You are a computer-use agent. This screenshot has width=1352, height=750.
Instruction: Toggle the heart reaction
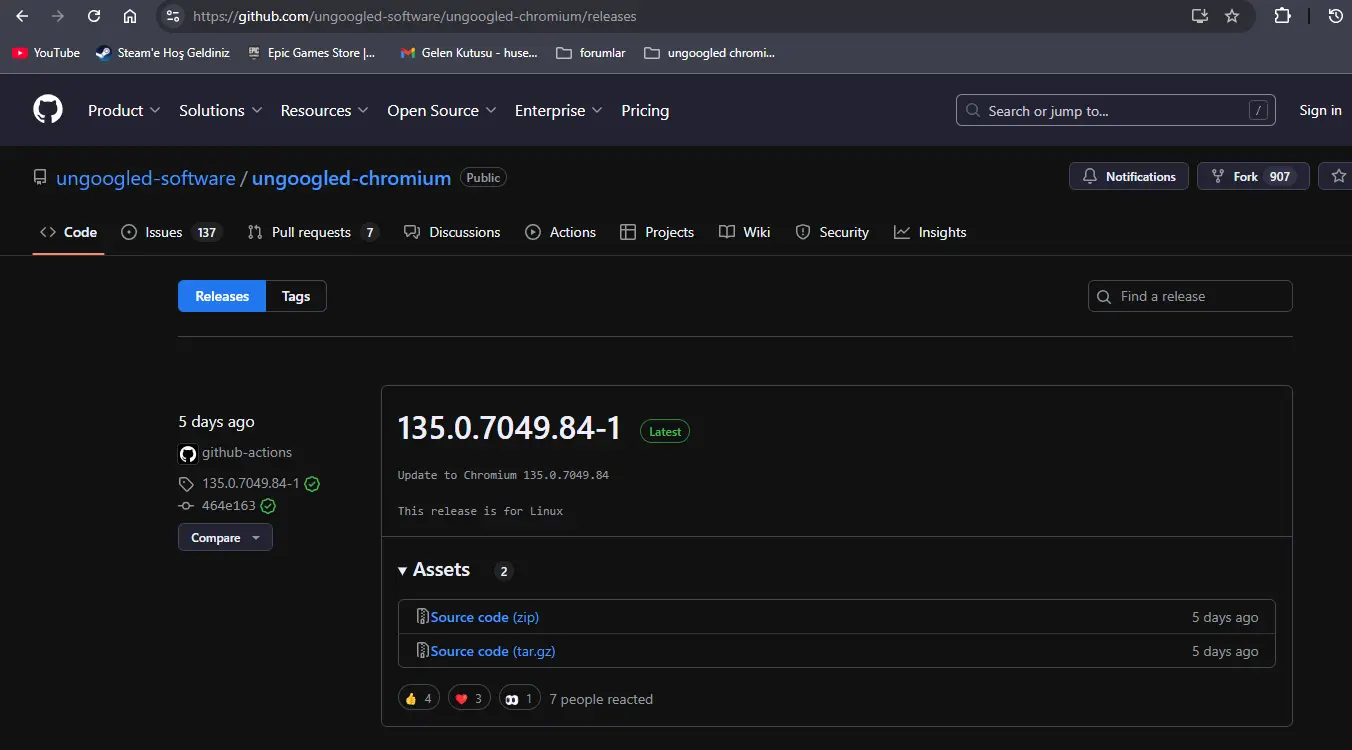469,699
